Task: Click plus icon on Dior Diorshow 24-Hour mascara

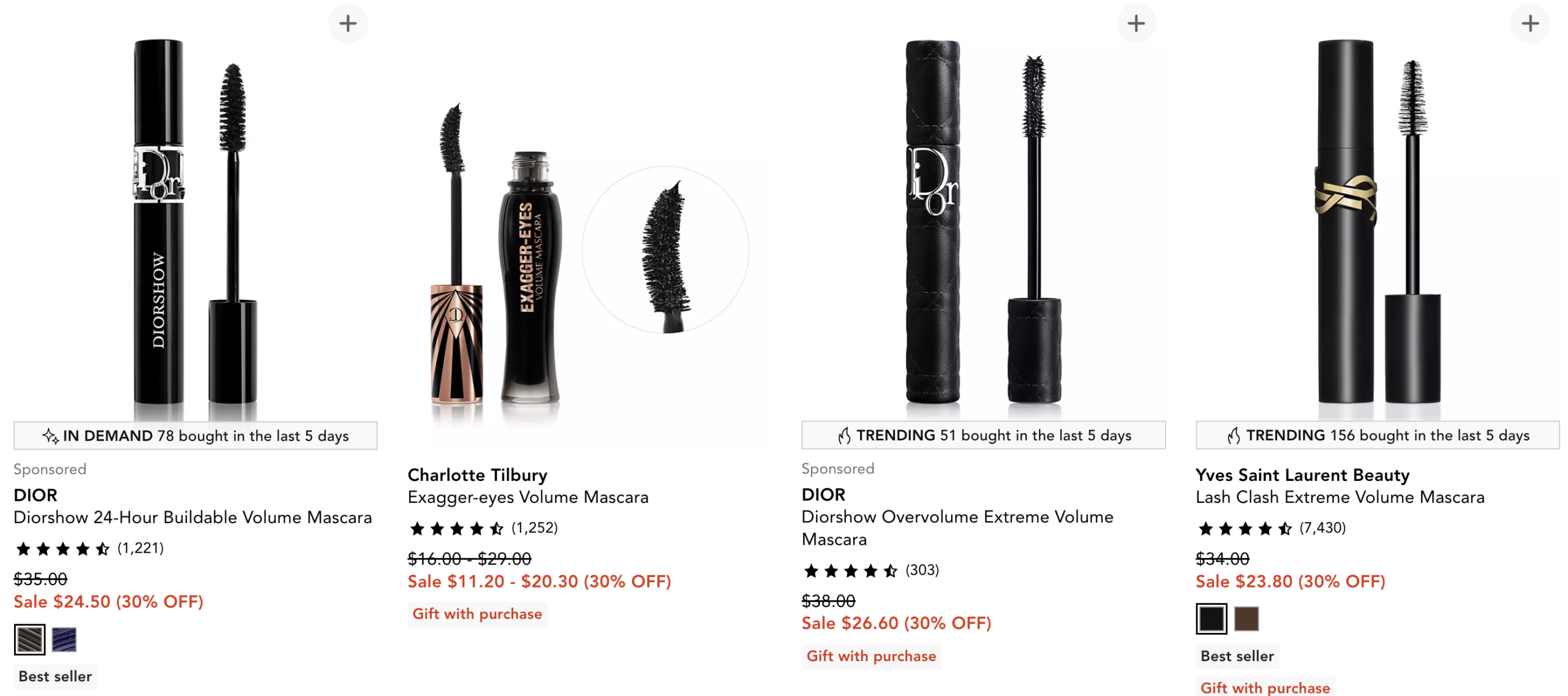Action: tap(348, 23)
